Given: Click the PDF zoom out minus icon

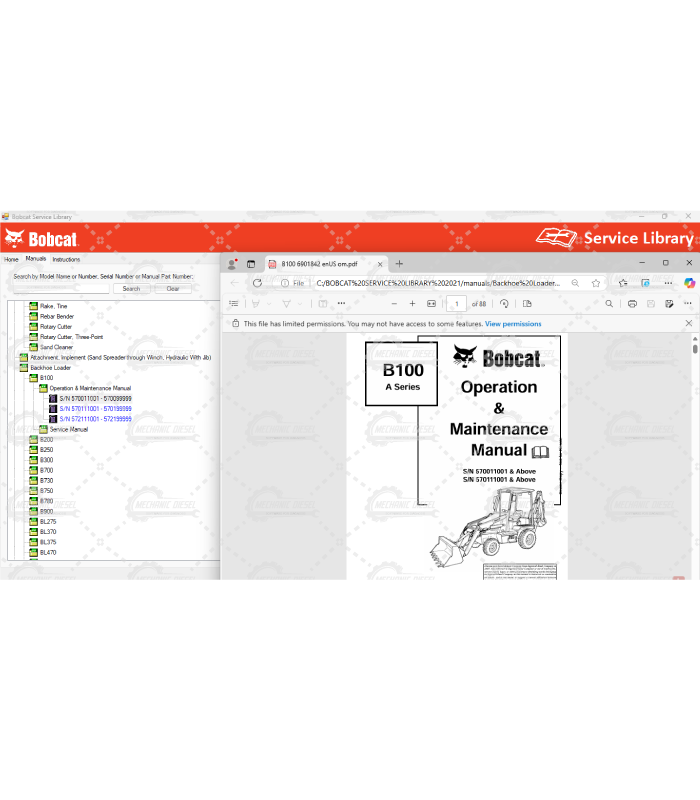Looking at the screenshot, I should (x=394, y=303).
